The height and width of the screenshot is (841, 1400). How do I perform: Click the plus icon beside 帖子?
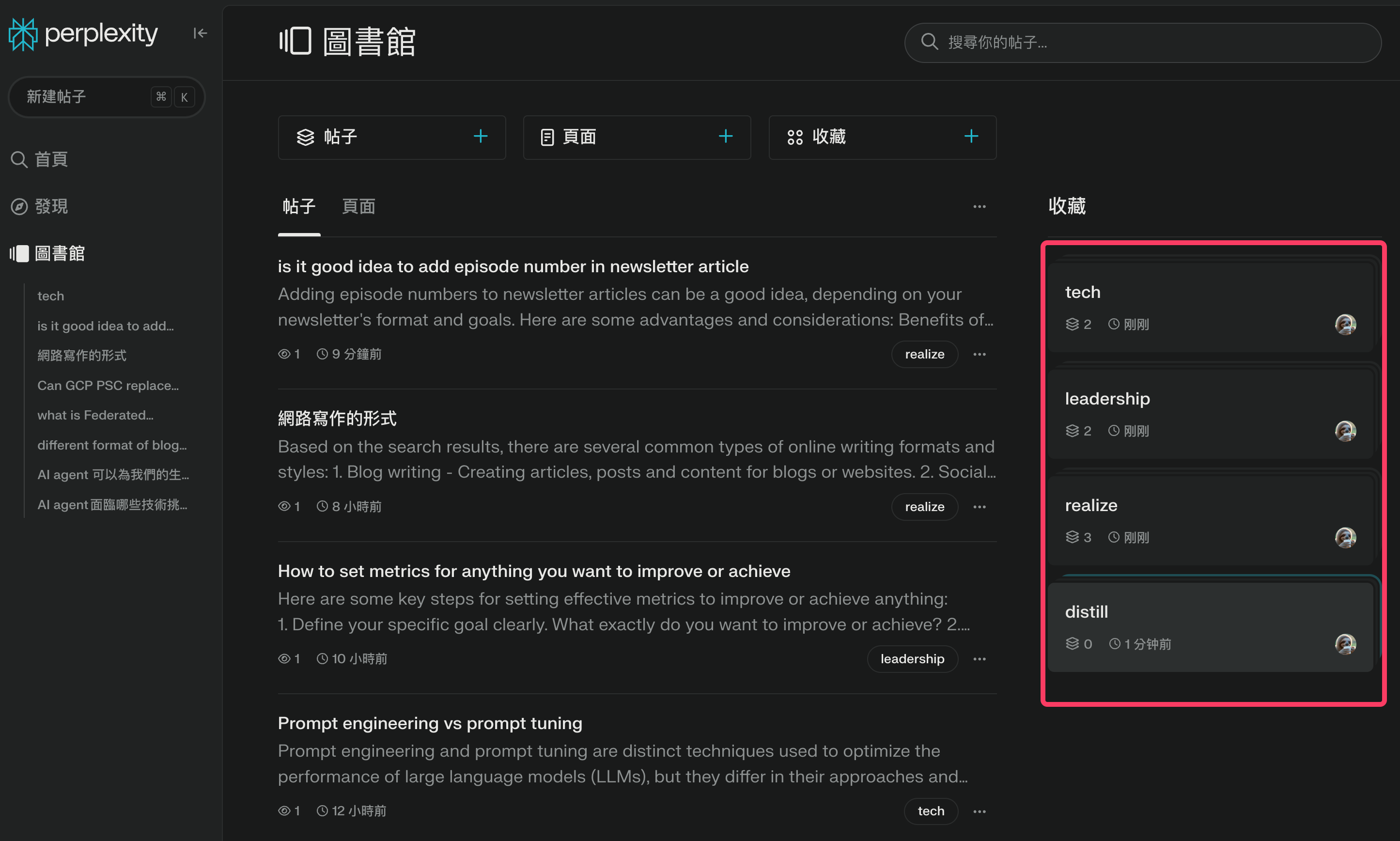(x=481, y=137)
